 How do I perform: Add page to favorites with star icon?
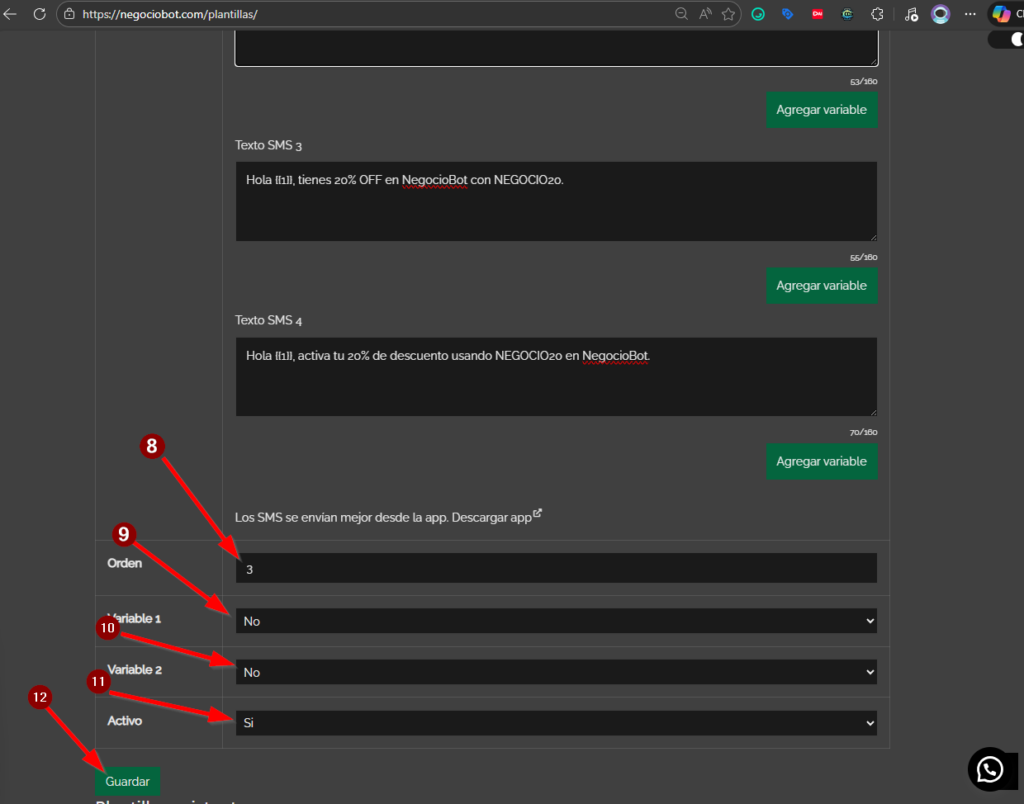[x=729, y=14]
